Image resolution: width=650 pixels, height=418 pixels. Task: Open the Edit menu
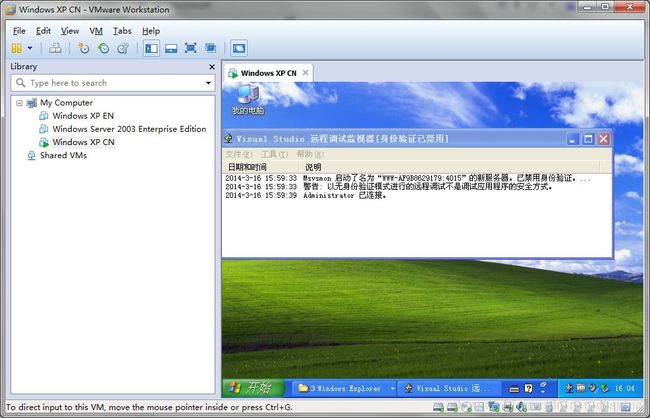coord(43,31)
